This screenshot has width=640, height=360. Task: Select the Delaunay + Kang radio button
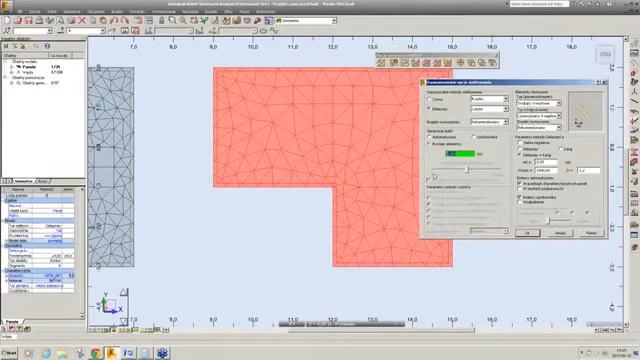(x=520, y=155)
